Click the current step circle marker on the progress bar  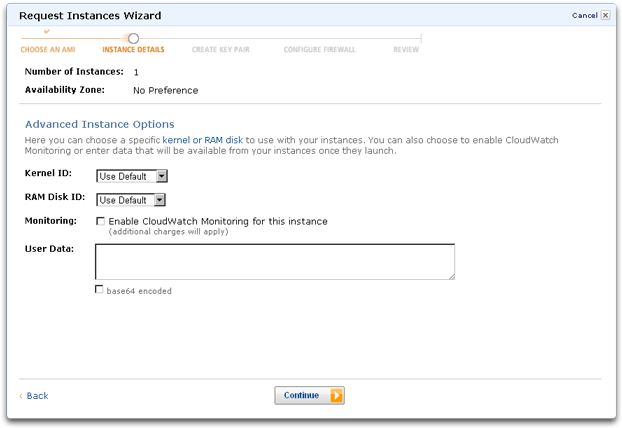pos(133,38)
